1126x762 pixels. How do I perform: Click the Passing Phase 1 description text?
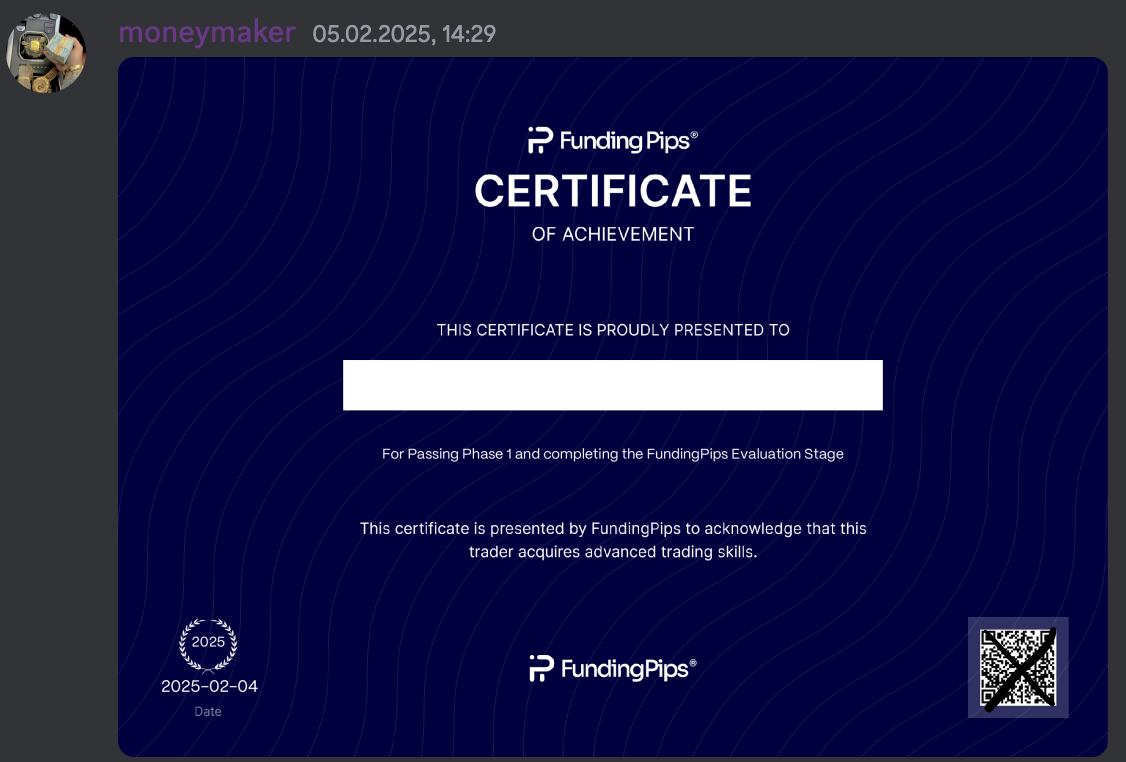point(612,454)
